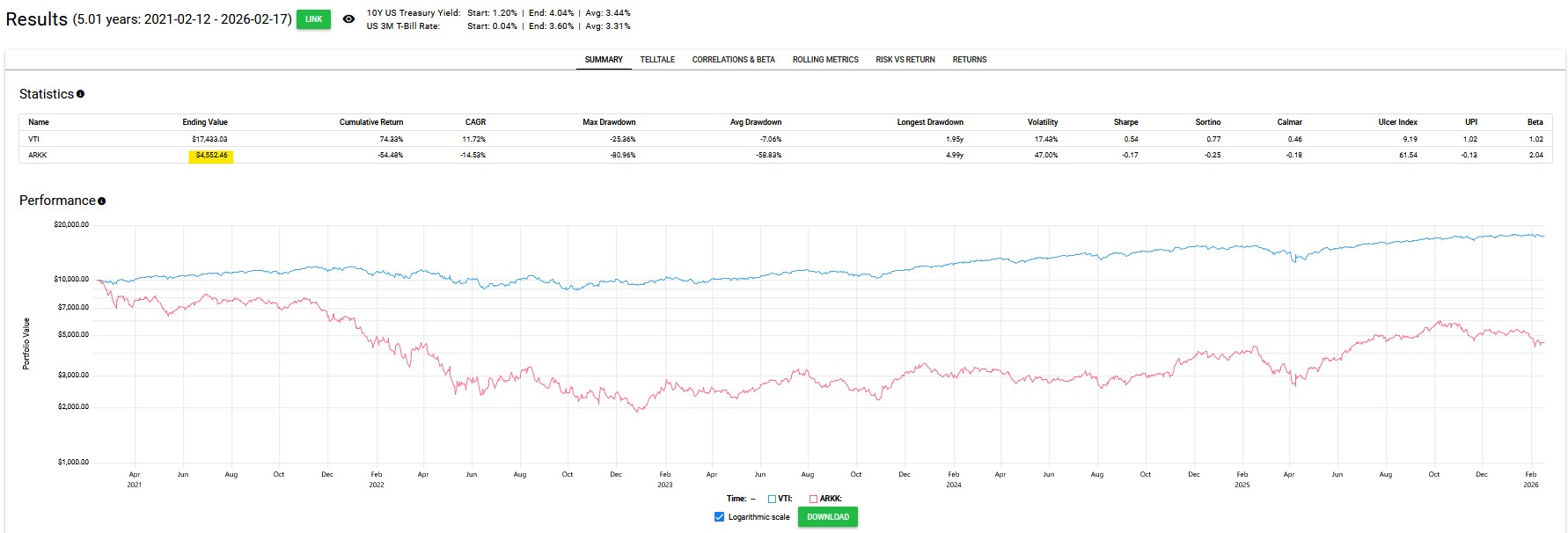Click VTI volatility value 17.43%

[x=1046, y=139]
